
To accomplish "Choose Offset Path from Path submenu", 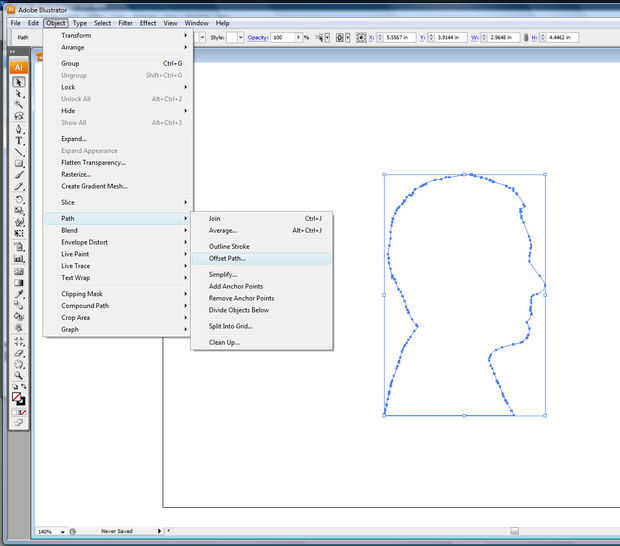I will pos(227,258).
